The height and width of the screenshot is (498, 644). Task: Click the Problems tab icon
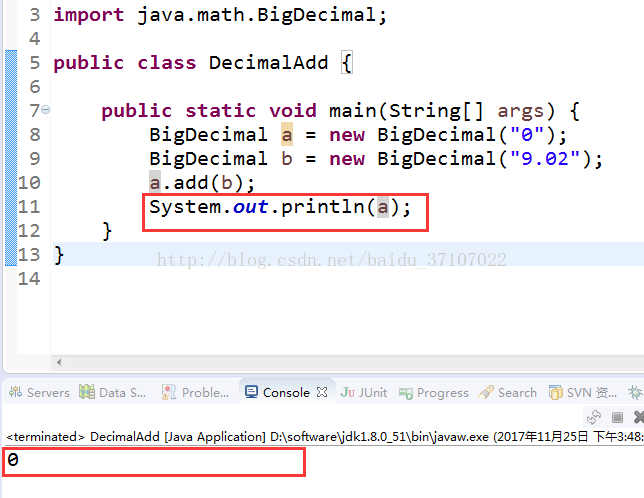(x=169, y=392)
